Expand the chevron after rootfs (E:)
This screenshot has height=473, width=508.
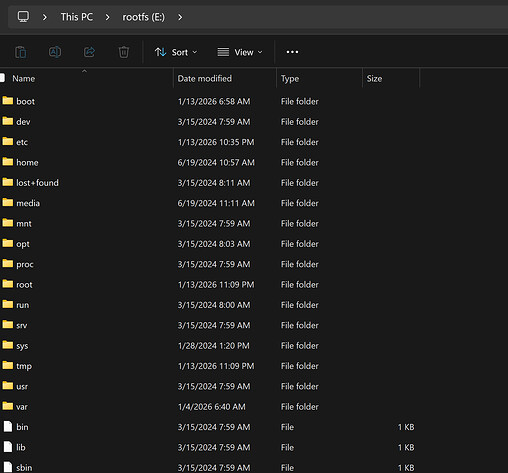[x=180, y=17]
